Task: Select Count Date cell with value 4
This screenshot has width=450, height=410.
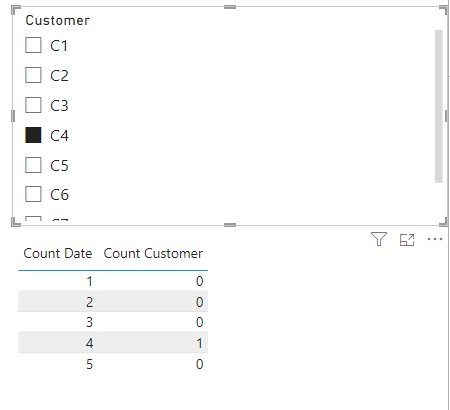Action: (58, 343)
